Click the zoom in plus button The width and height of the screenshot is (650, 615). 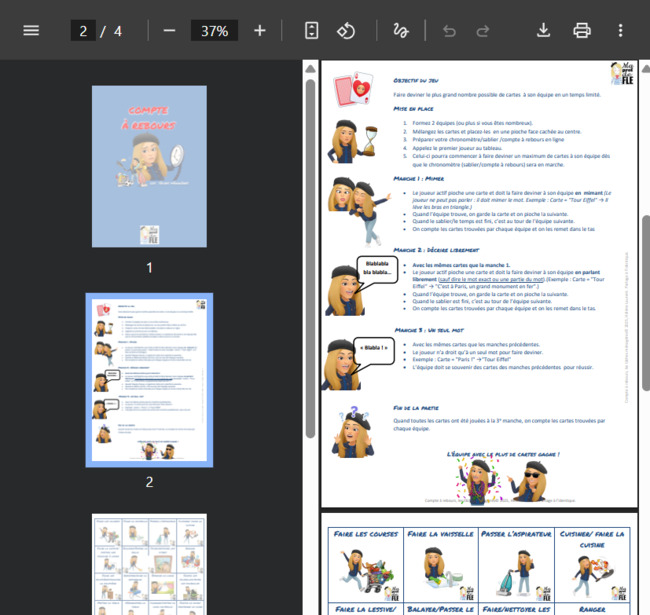tap(260, 30)
